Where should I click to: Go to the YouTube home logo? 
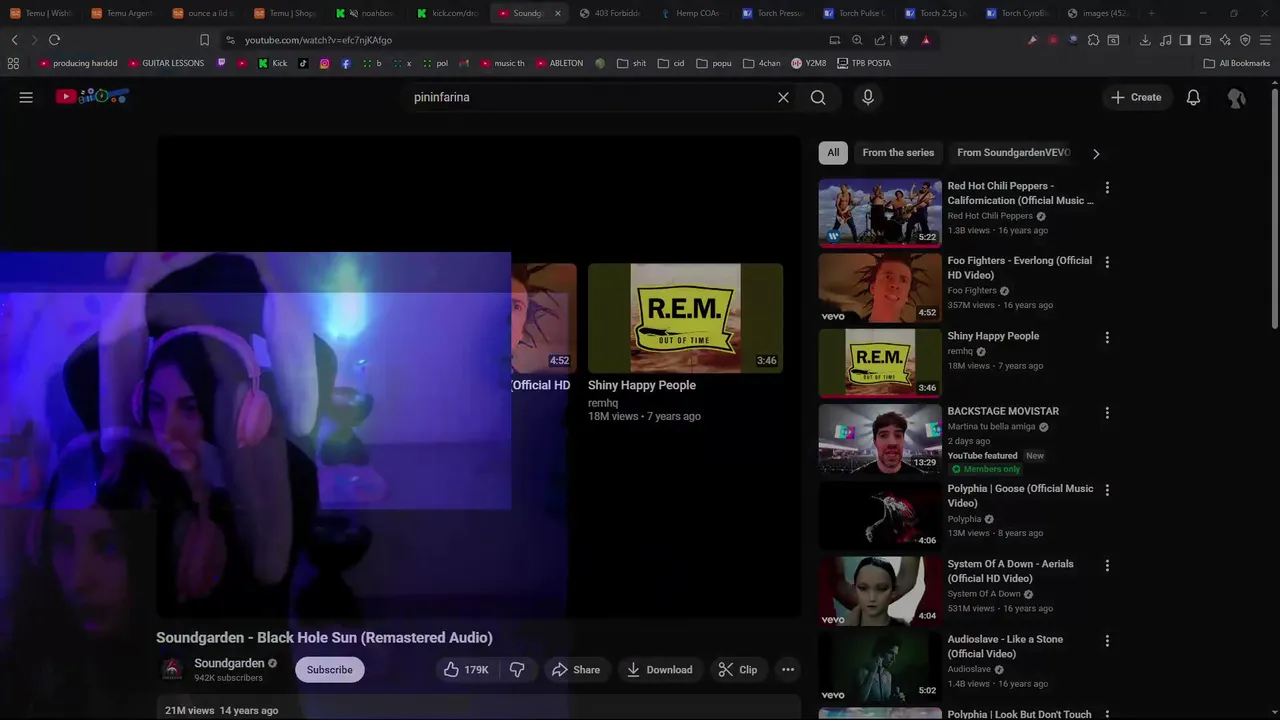click(92, 97)
